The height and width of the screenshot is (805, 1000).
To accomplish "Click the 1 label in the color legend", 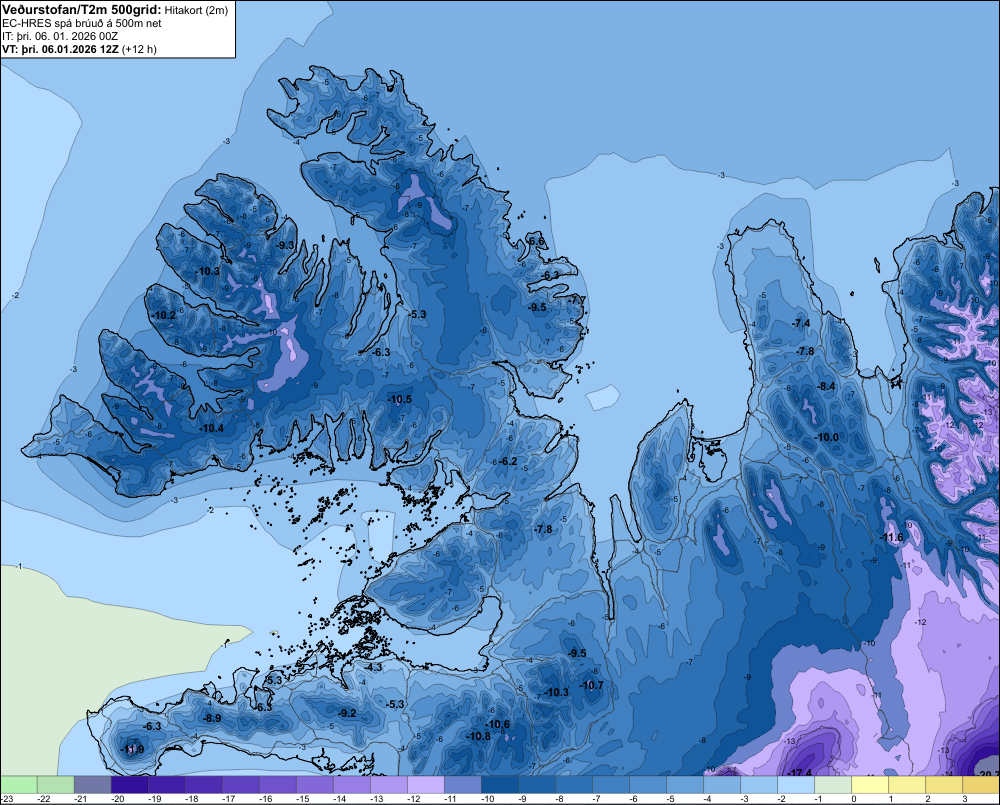I will click(x=891, y=799).
